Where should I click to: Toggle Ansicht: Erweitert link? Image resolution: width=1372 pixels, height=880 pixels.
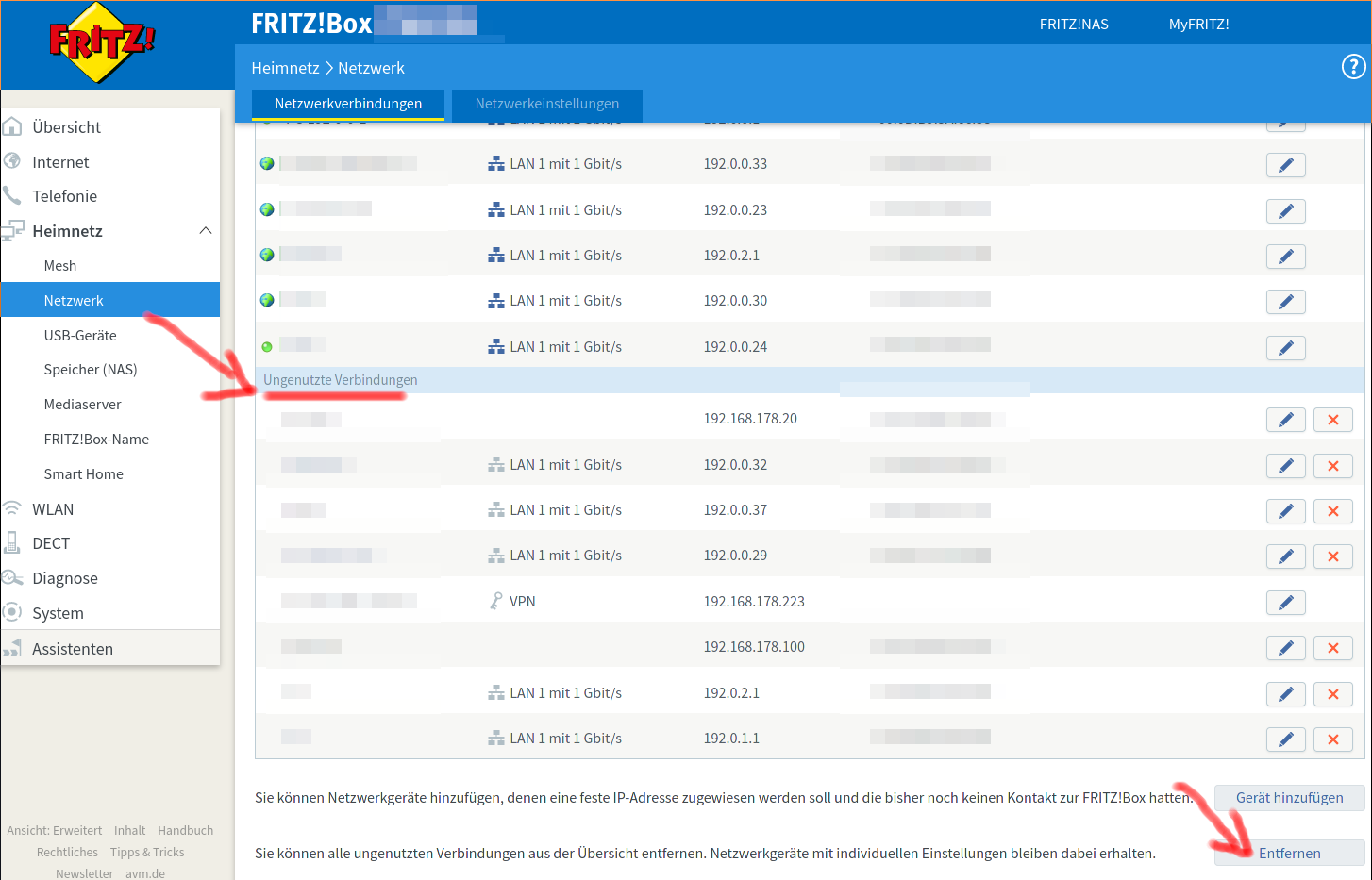tap(55, 831)
